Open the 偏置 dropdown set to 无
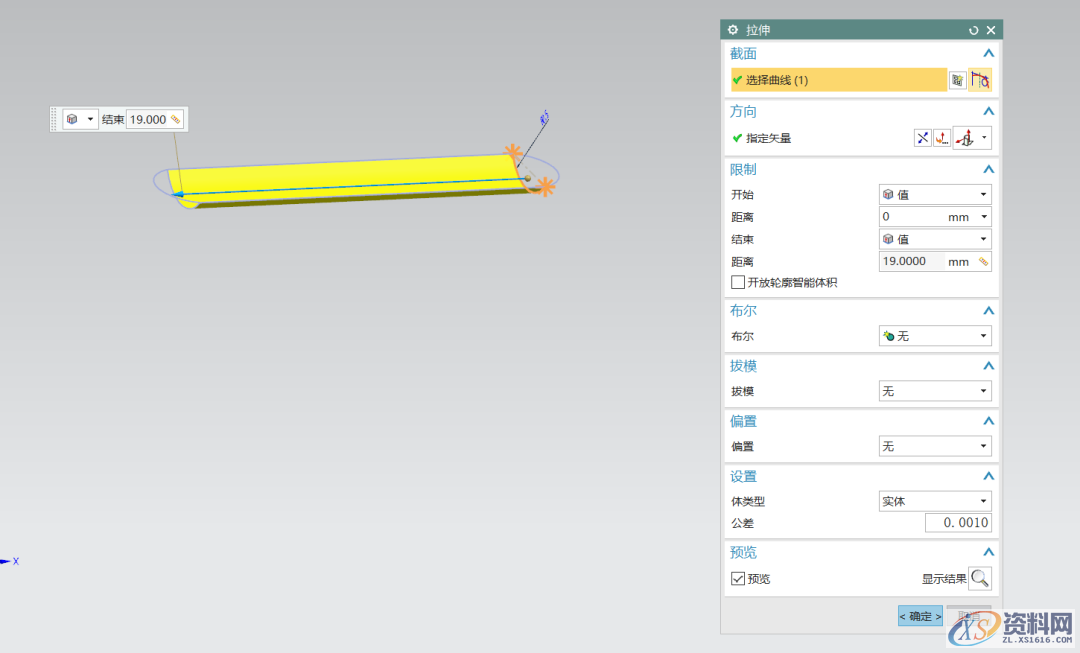 pos(934,446)
